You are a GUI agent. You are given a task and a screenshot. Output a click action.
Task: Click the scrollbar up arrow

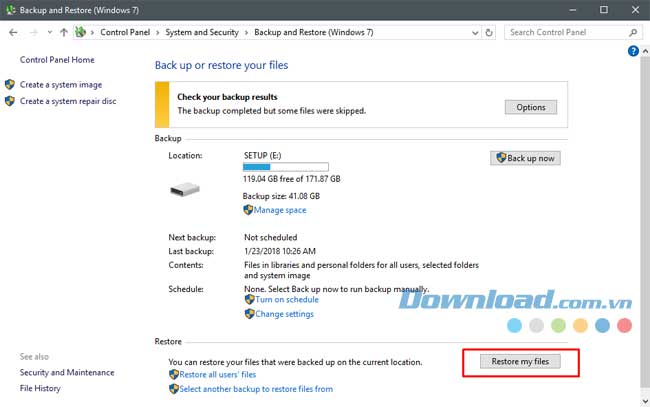(x=645, y=51)
